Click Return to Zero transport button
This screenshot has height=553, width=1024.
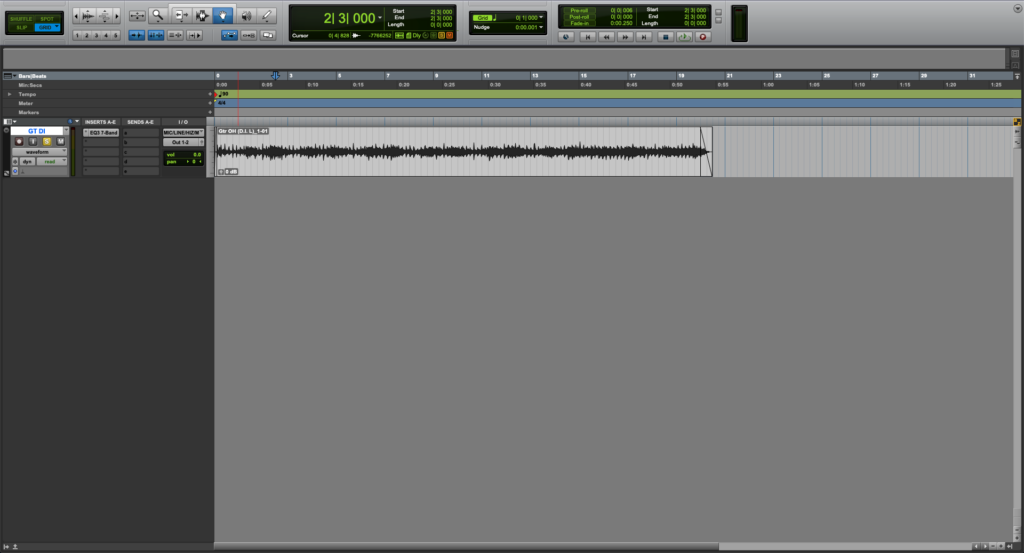(x=587, y=37)
